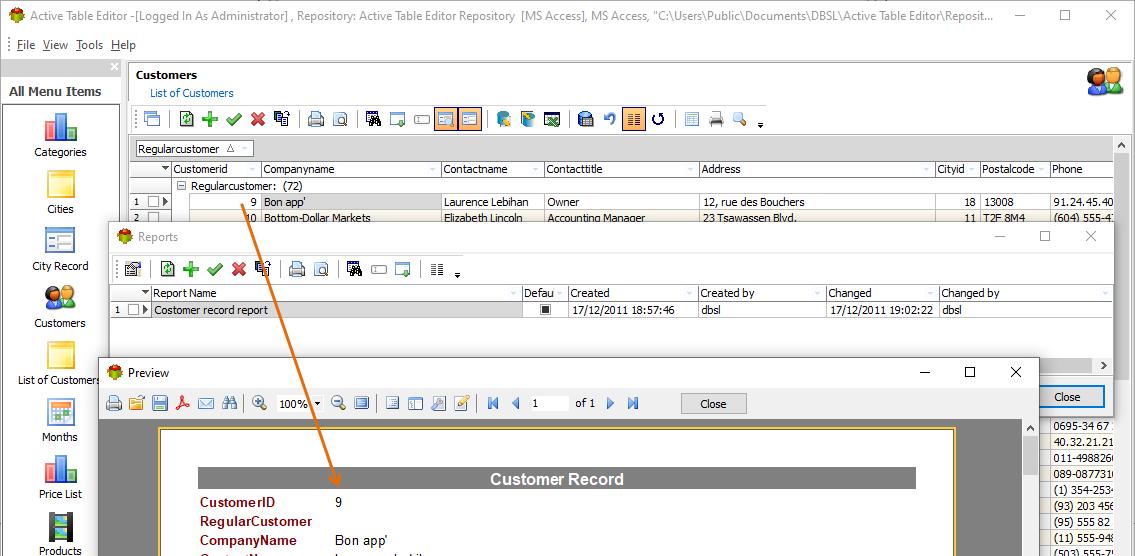This screenshot has width=1135, height=556.
Task: Click green plus add-record icon in Customers toolbar
Action: (210, 119)
